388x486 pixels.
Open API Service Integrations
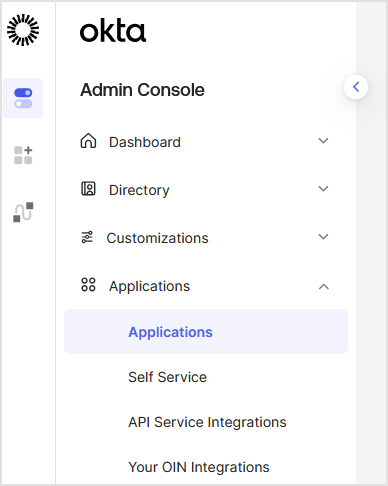click(x=207, y=422)
